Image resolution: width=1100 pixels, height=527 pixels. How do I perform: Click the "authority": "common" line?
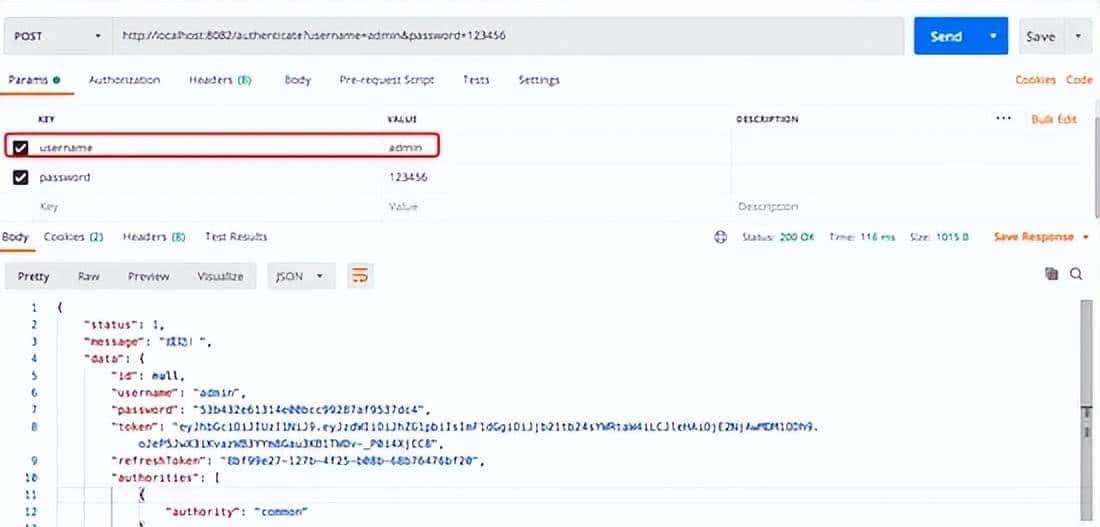pos(236,512)
